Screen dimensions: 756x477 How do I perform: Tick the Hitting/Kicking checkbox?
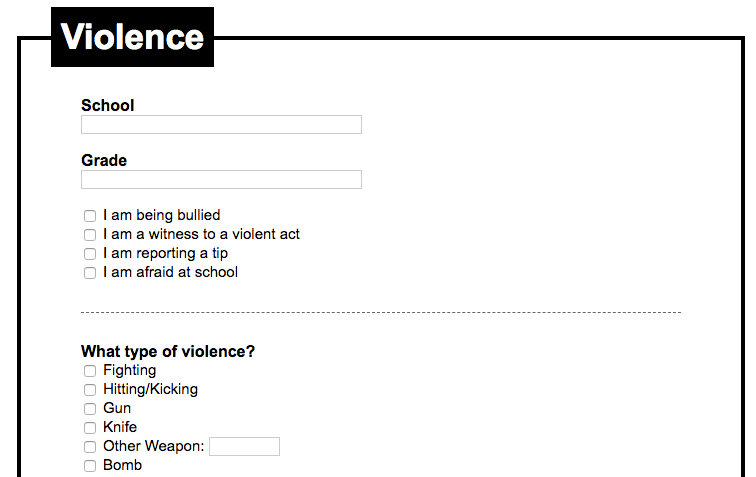click(x=90, y=390)
